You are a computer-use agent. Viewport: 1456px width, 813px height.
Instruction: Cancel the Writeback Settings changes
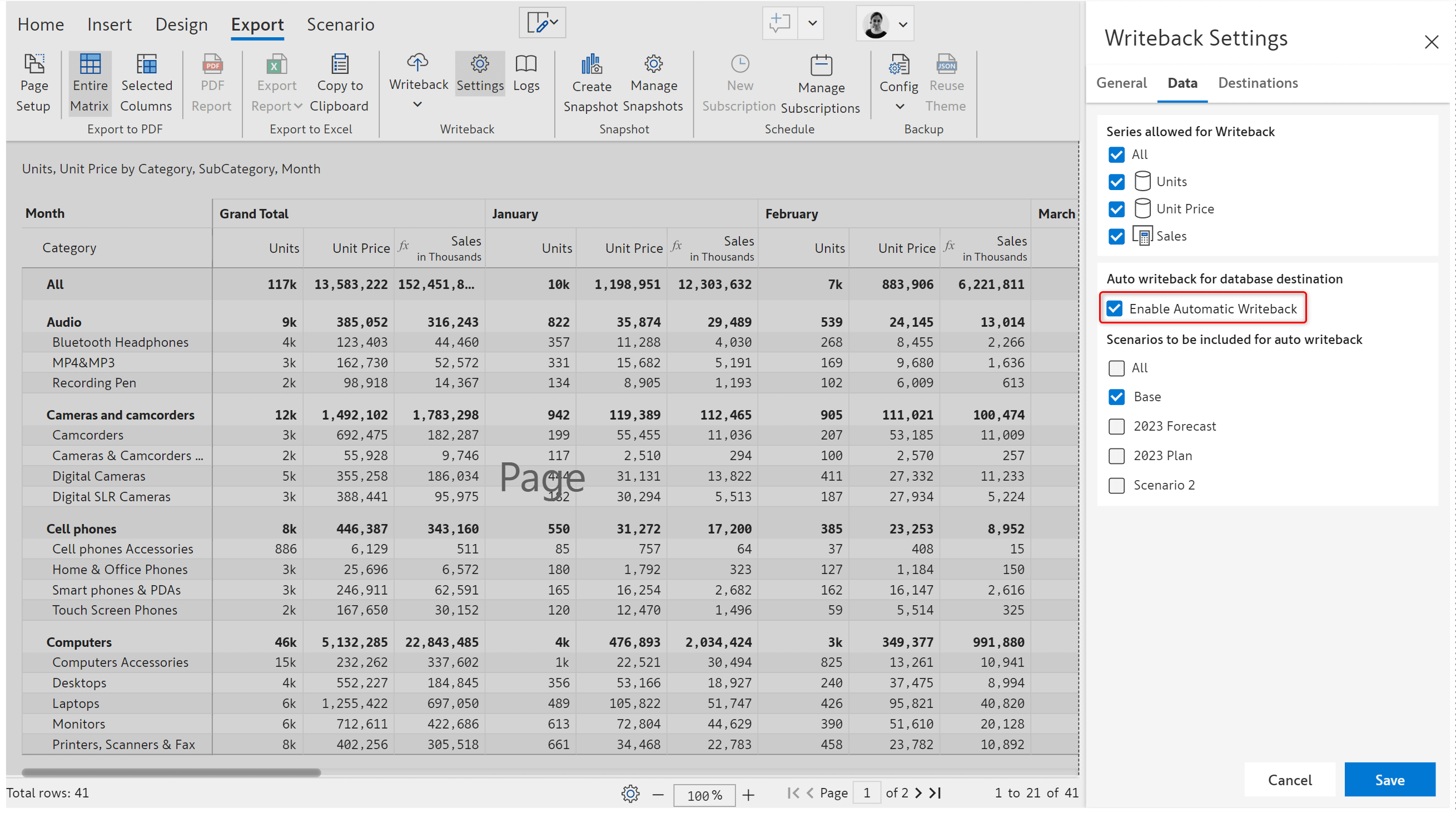1290,780
